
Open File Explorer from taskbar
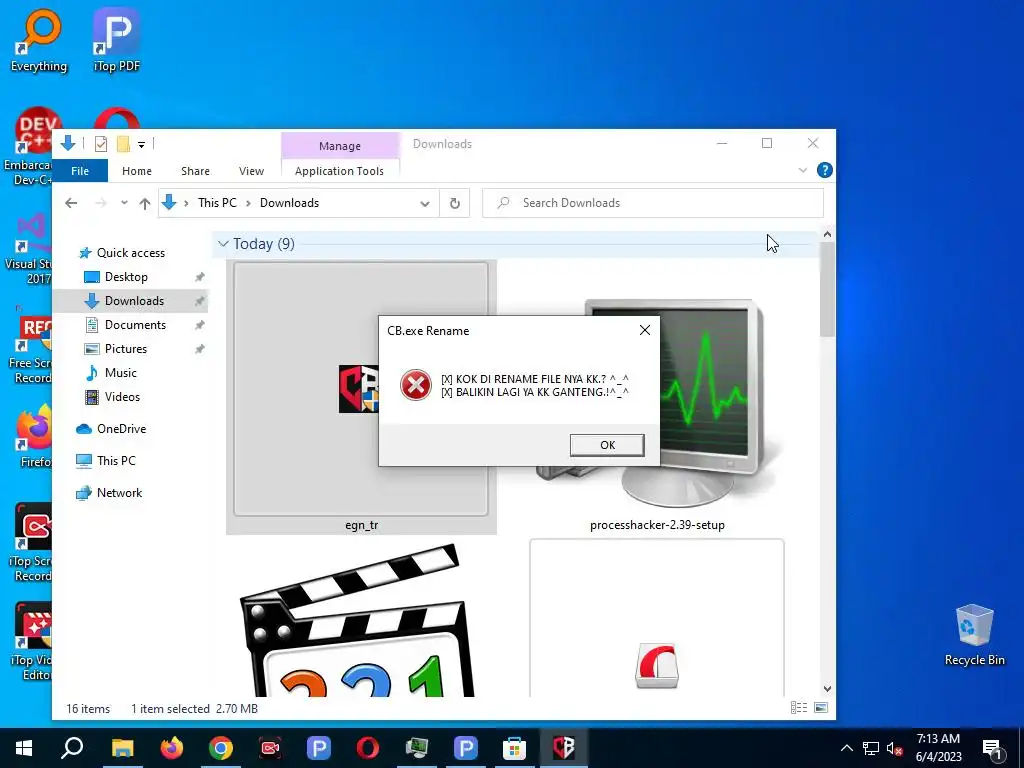(122, 748)
